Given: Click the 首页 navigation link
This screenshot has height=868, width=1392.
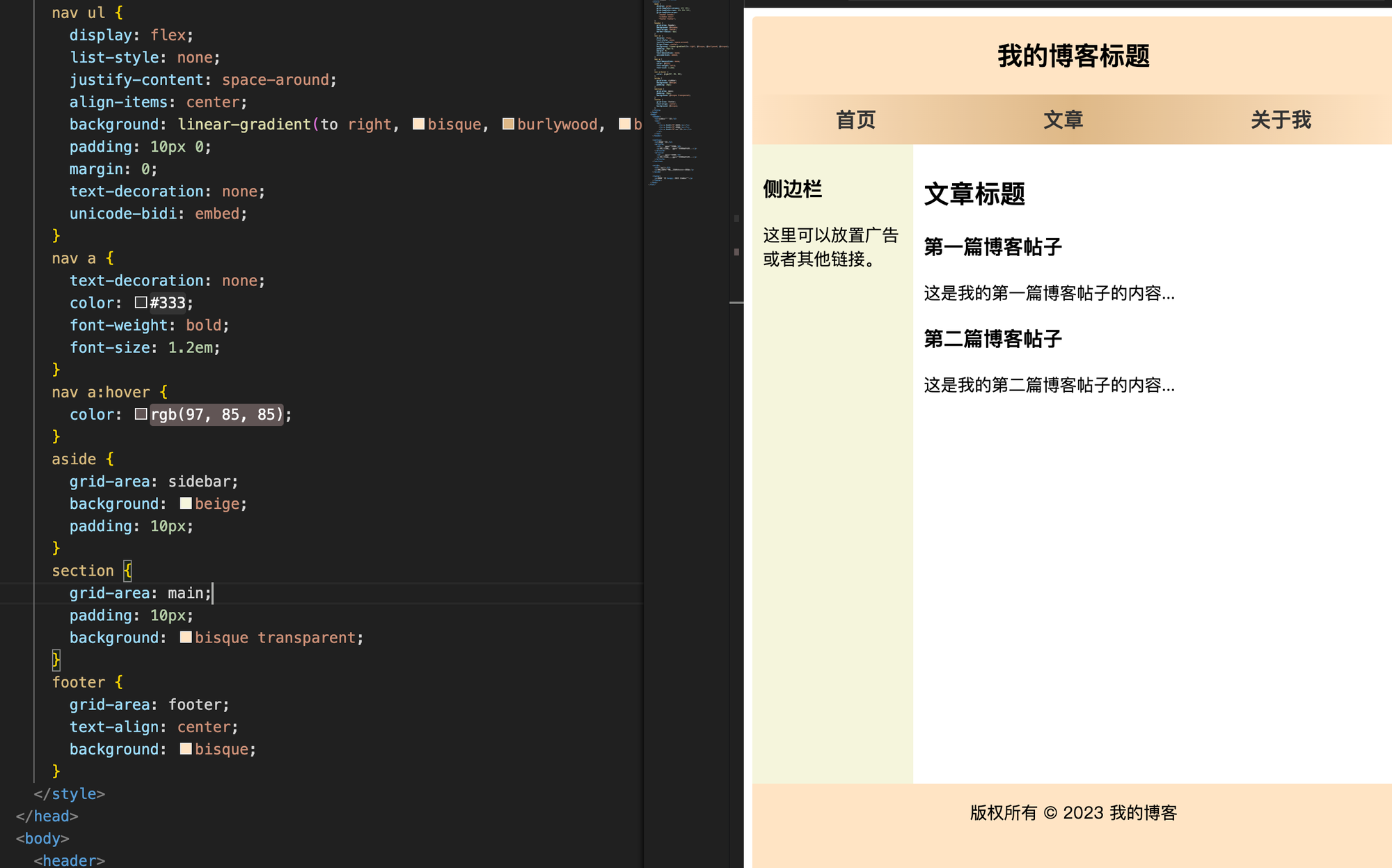Looking at the screenshot, I should (x=855, y=120).
